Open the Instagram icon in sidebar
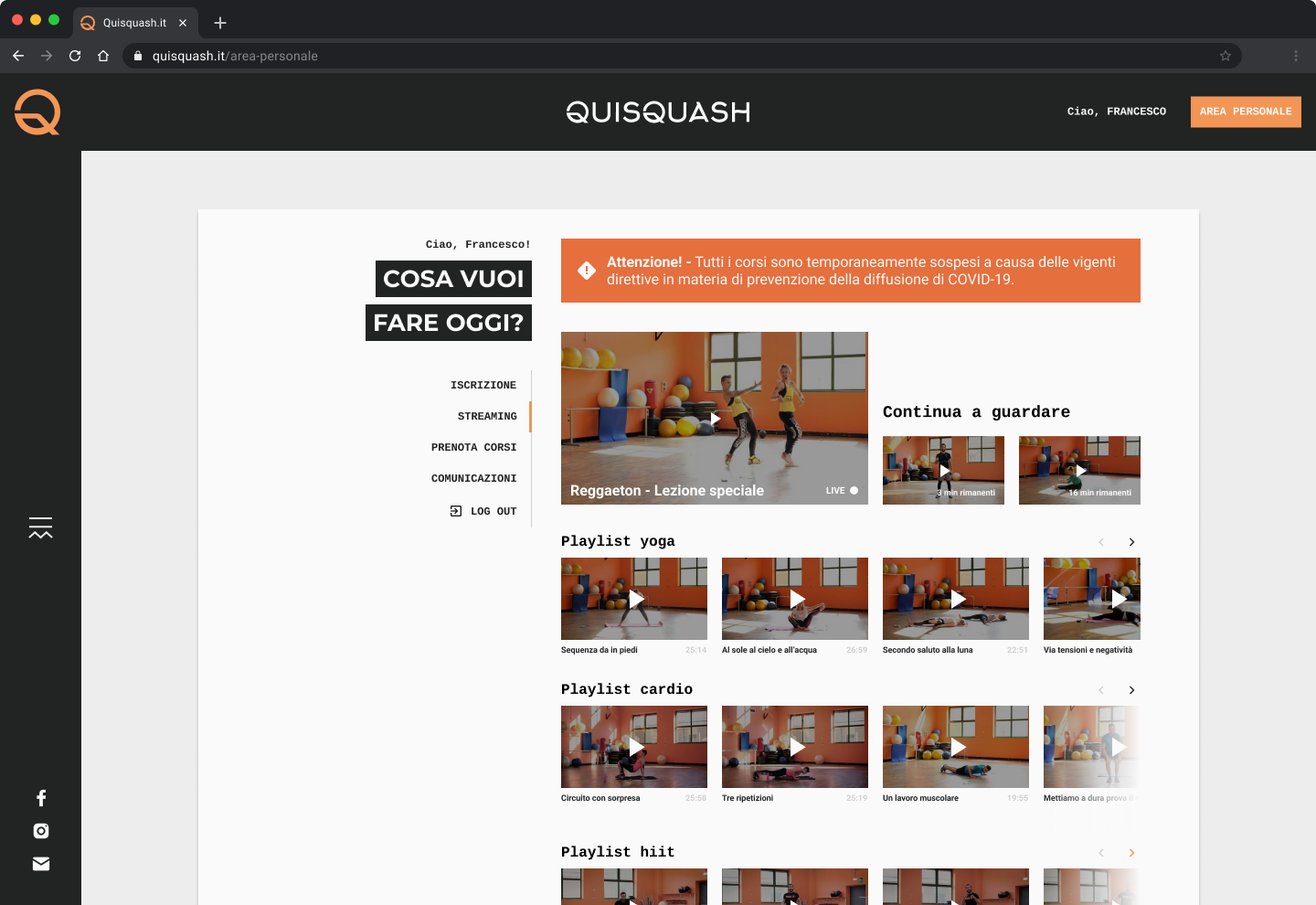This screenshot has height=905, width=1316. point(41,831)
